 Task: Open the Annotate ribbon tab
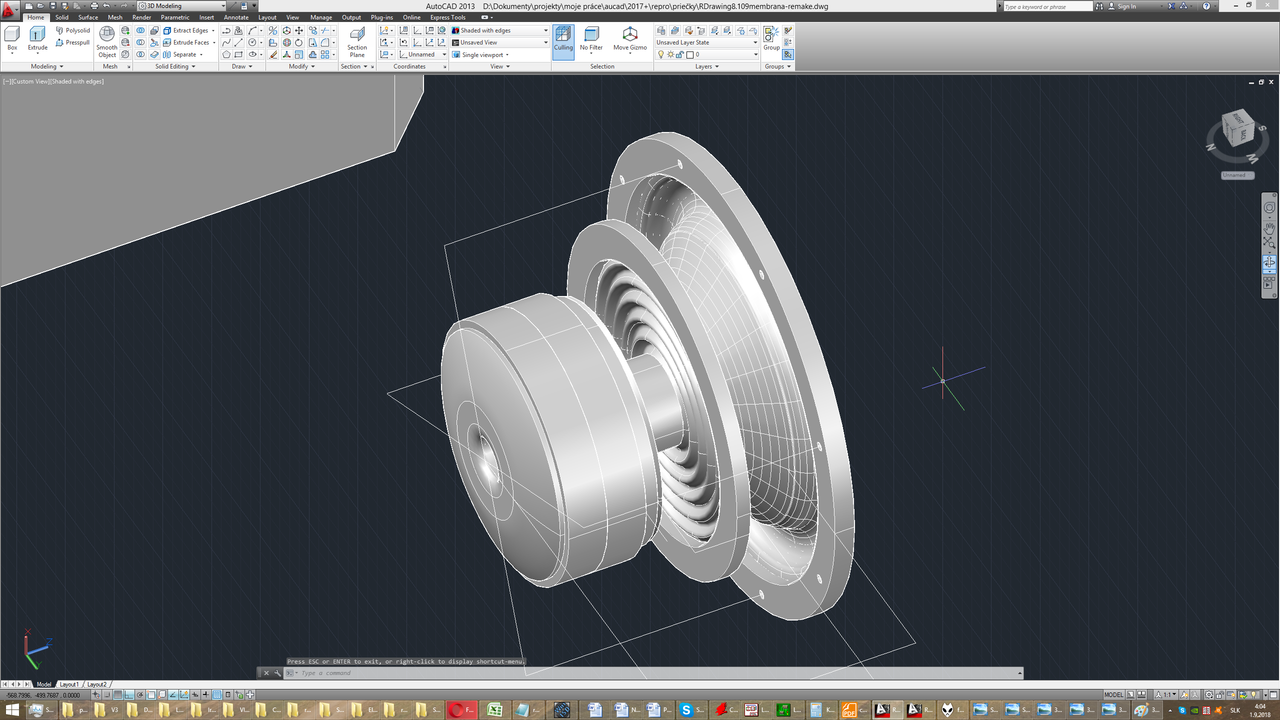pyautogui.click(x=236, y=17)
